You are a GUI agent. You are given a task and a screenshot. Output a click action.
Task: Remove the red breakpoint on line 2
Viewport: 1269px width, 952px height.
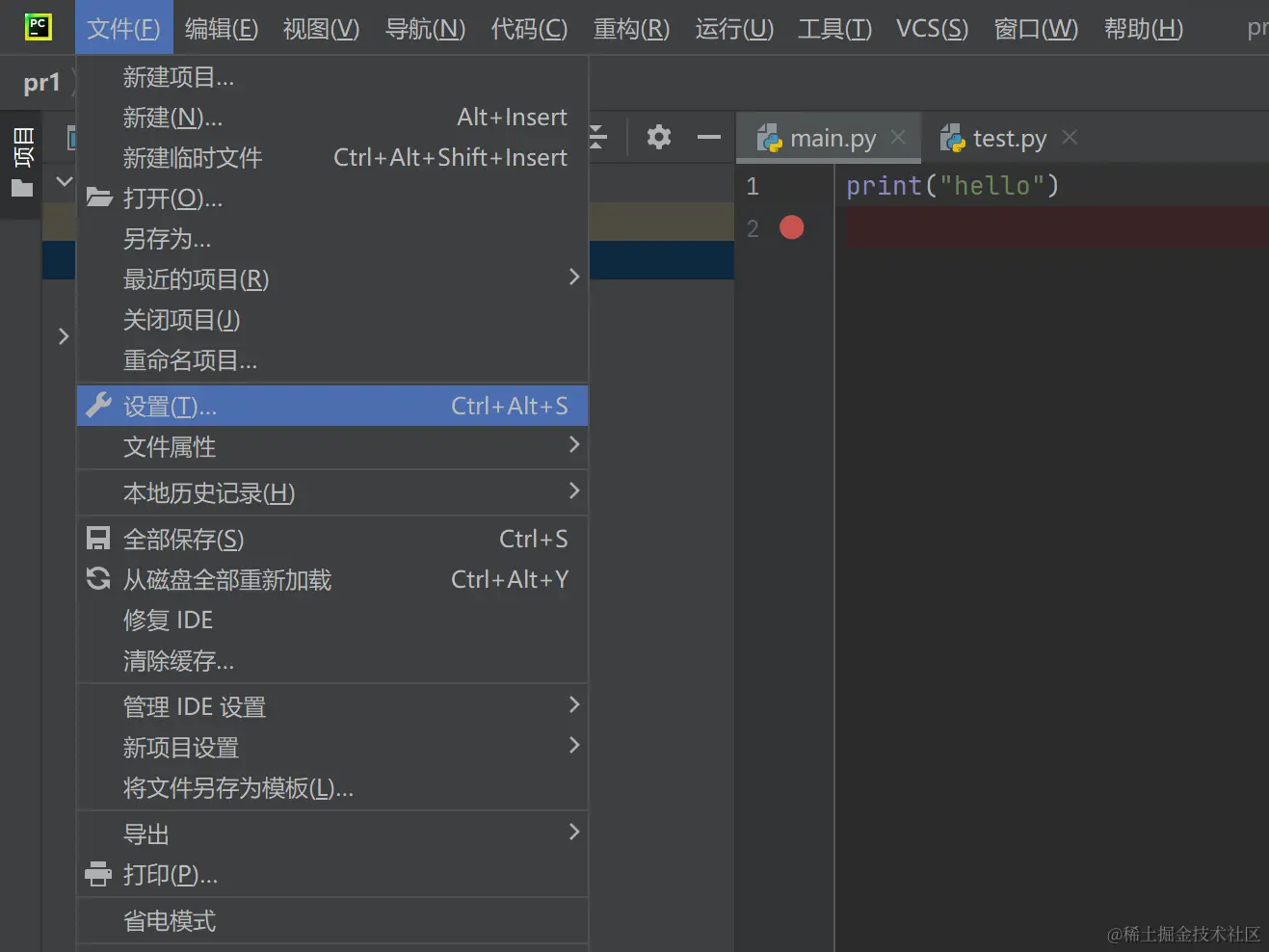[792, 227]
